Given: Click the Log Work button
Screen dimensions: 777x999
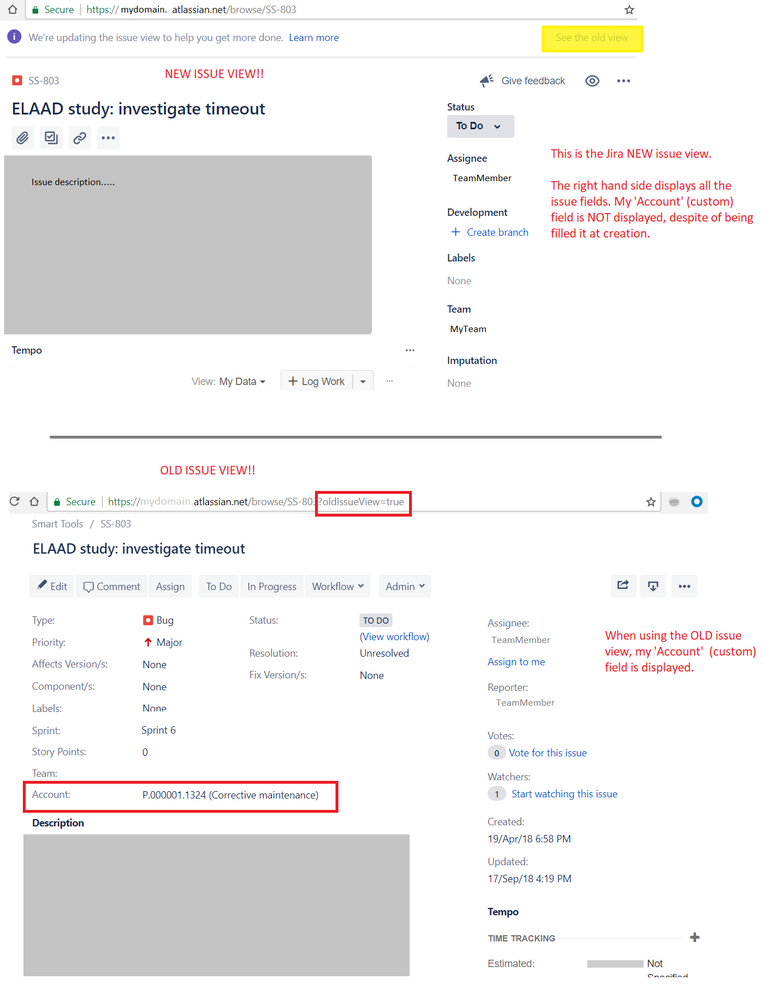Looking at the screenshot, I should 317,381.
